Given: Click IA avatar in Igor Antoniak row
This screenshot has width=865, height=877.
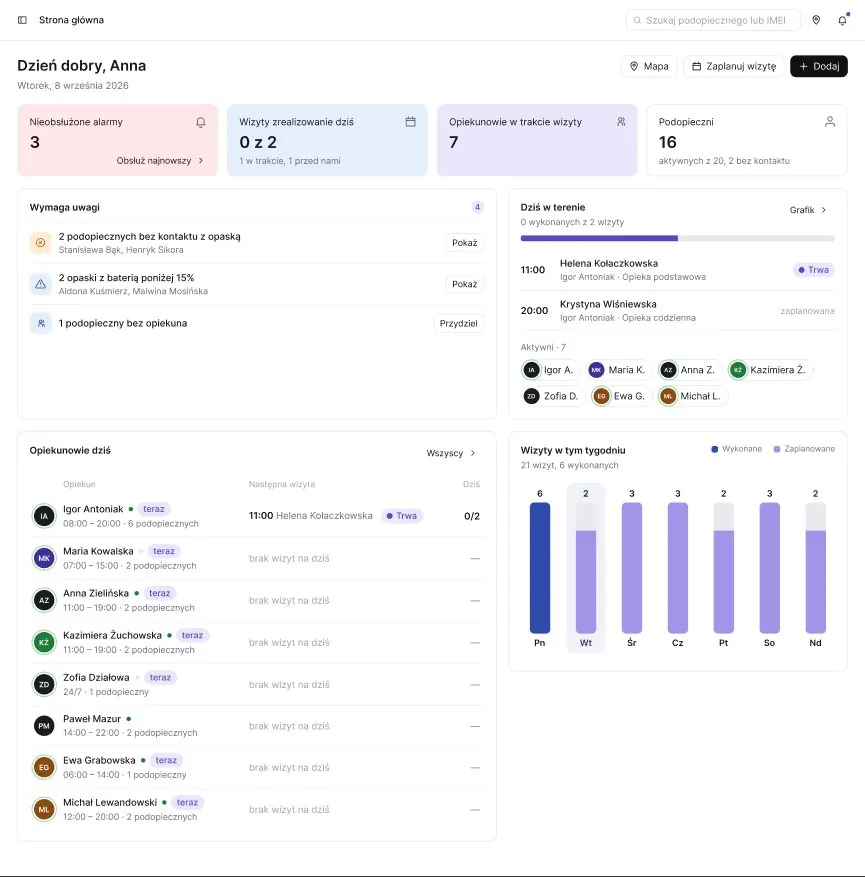Looking at the screenshot, I should (44, 516).
